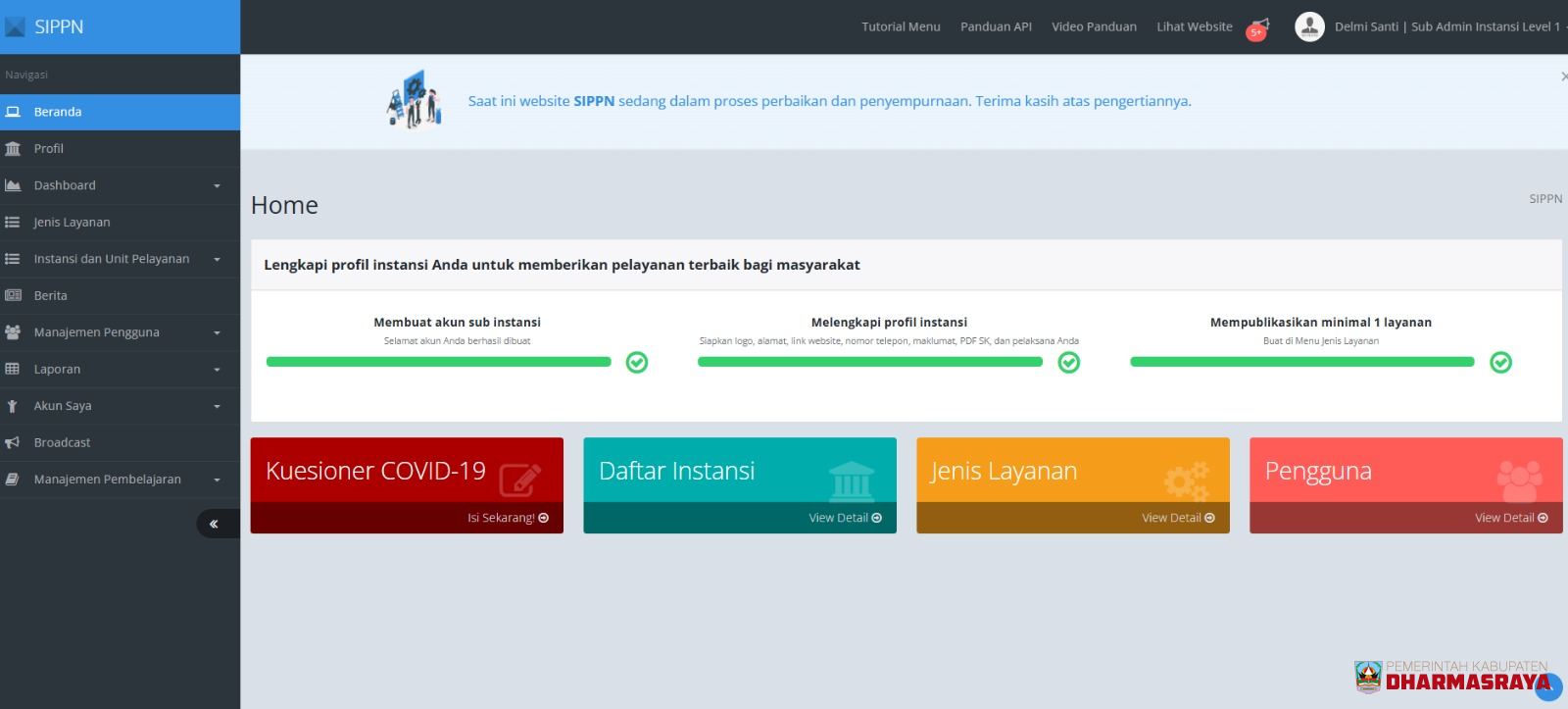
Task: Click the 'Lengkapi profil instansi Anda' heading
Action: (x=562, y=265)
